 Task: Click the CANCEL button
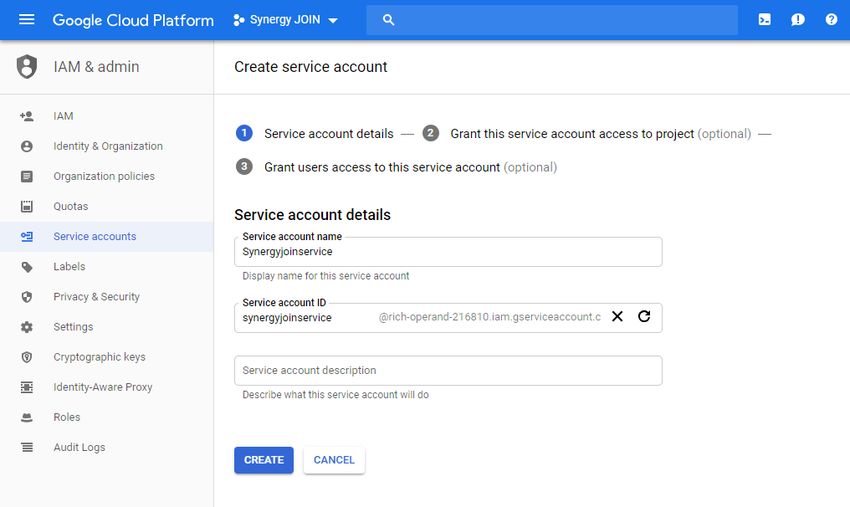click(x=334, y=460)
